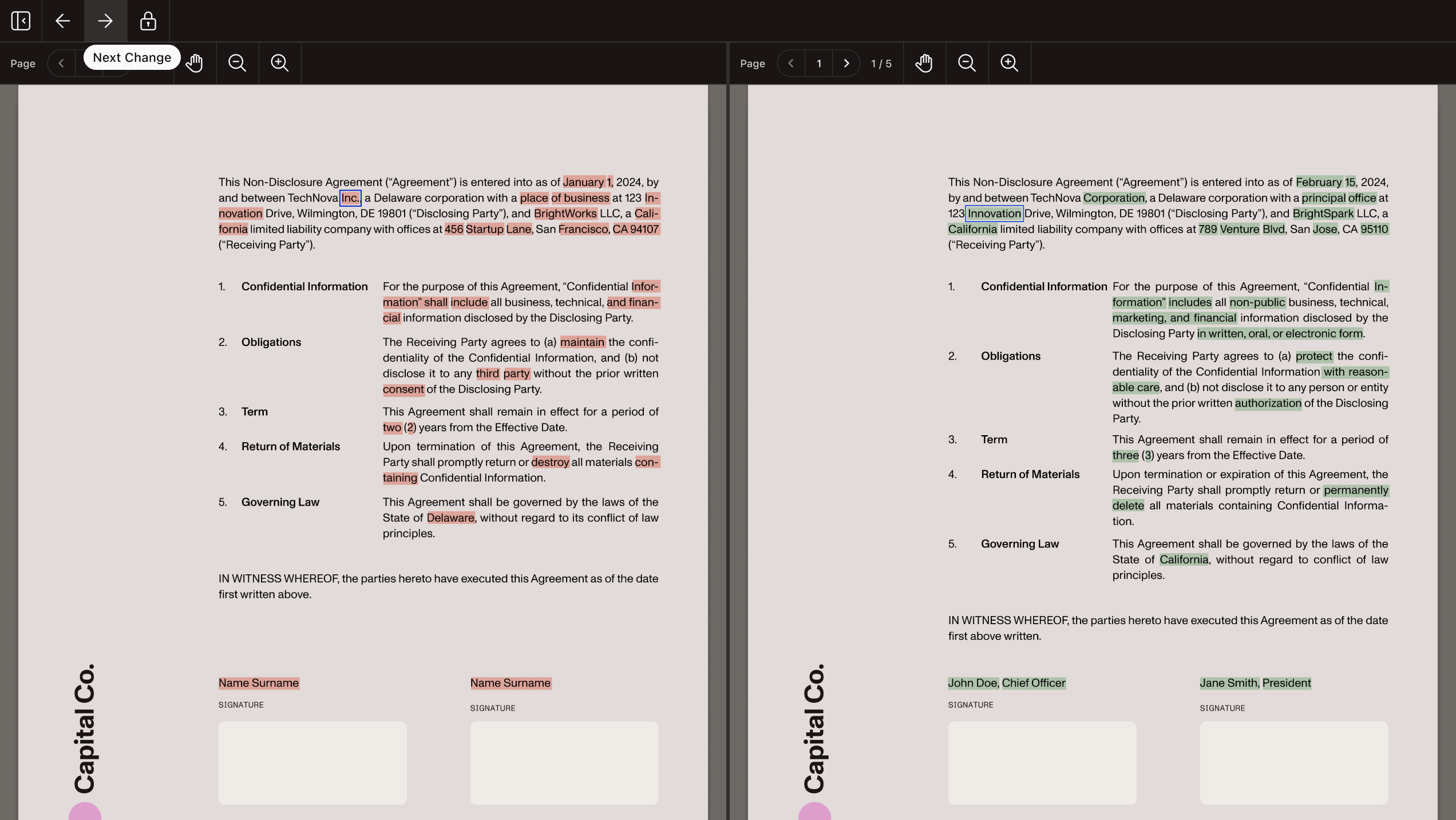This screenshot has width=1456, height=820.
Task: Select the hand tool above the original document
Action: click(x=194, y=63)
